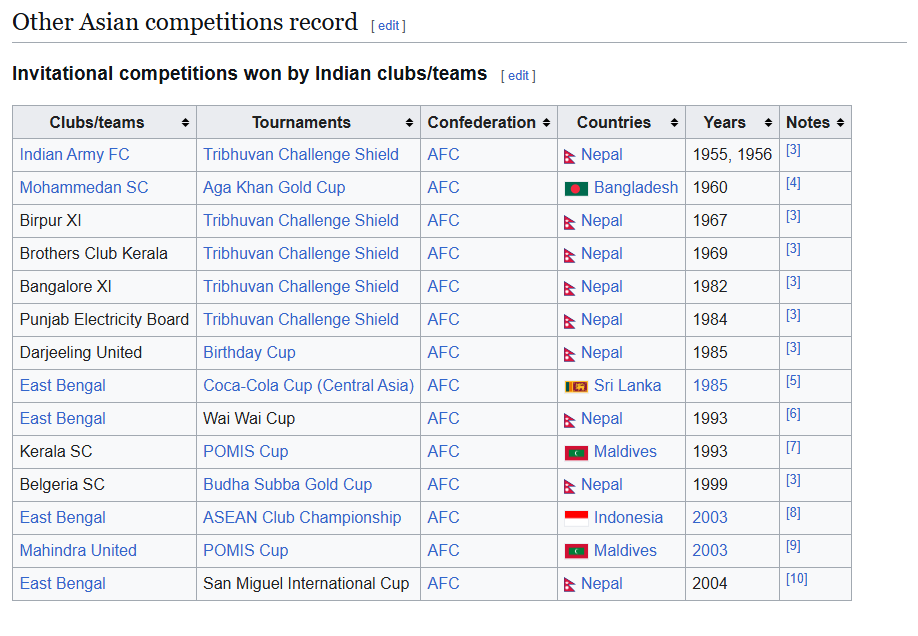Select the San Miguel International Cup cell
Viewport: 918px width, 636px height.
tap(309, 583)
